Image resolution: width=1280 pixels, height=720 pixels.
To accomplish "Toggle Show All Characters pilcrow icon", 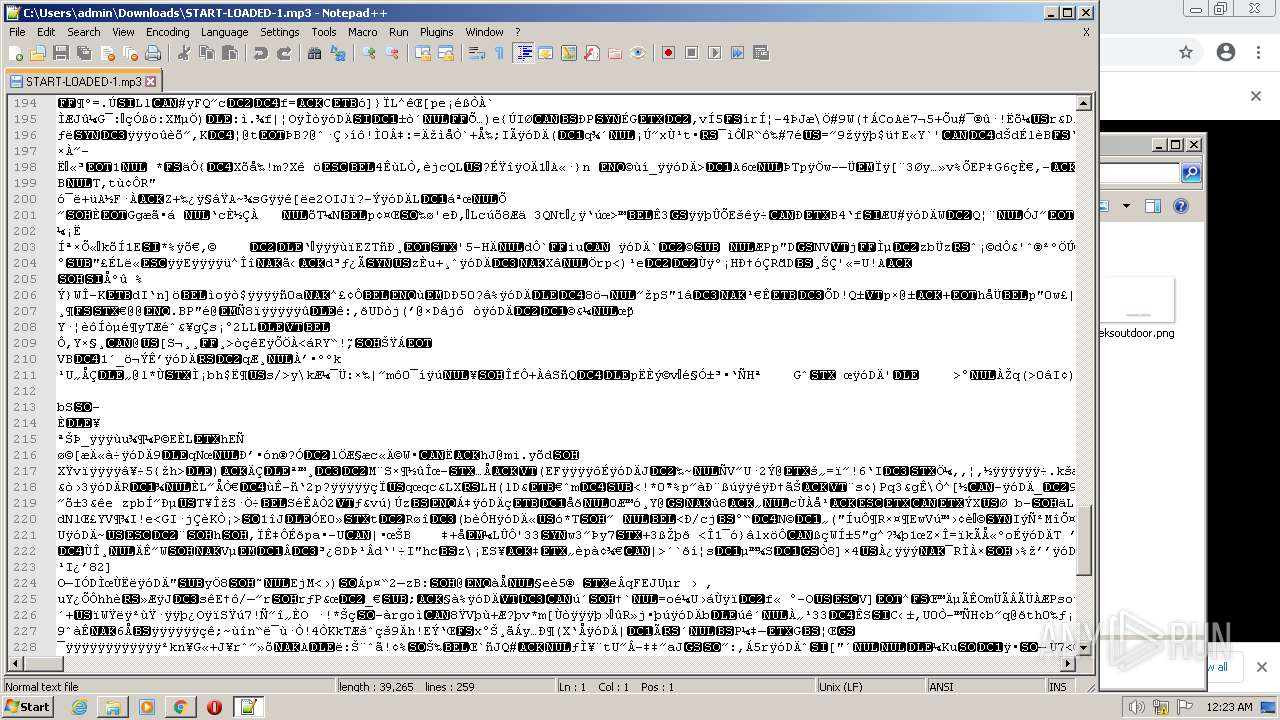I will [500, 53].
